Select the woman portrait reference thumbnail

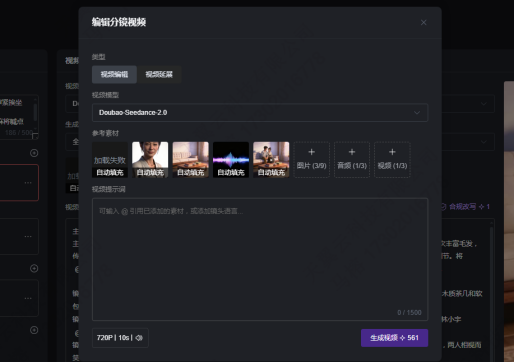(x=150, y=160)
